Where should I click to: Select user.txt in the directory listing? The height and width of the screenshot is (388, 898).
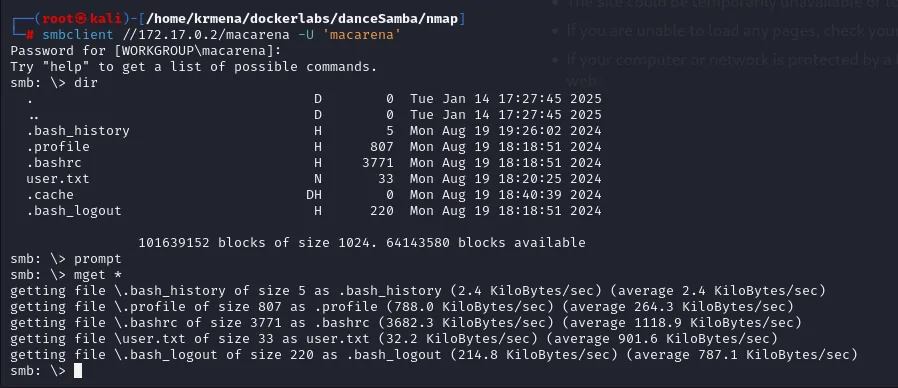[58, 179]
